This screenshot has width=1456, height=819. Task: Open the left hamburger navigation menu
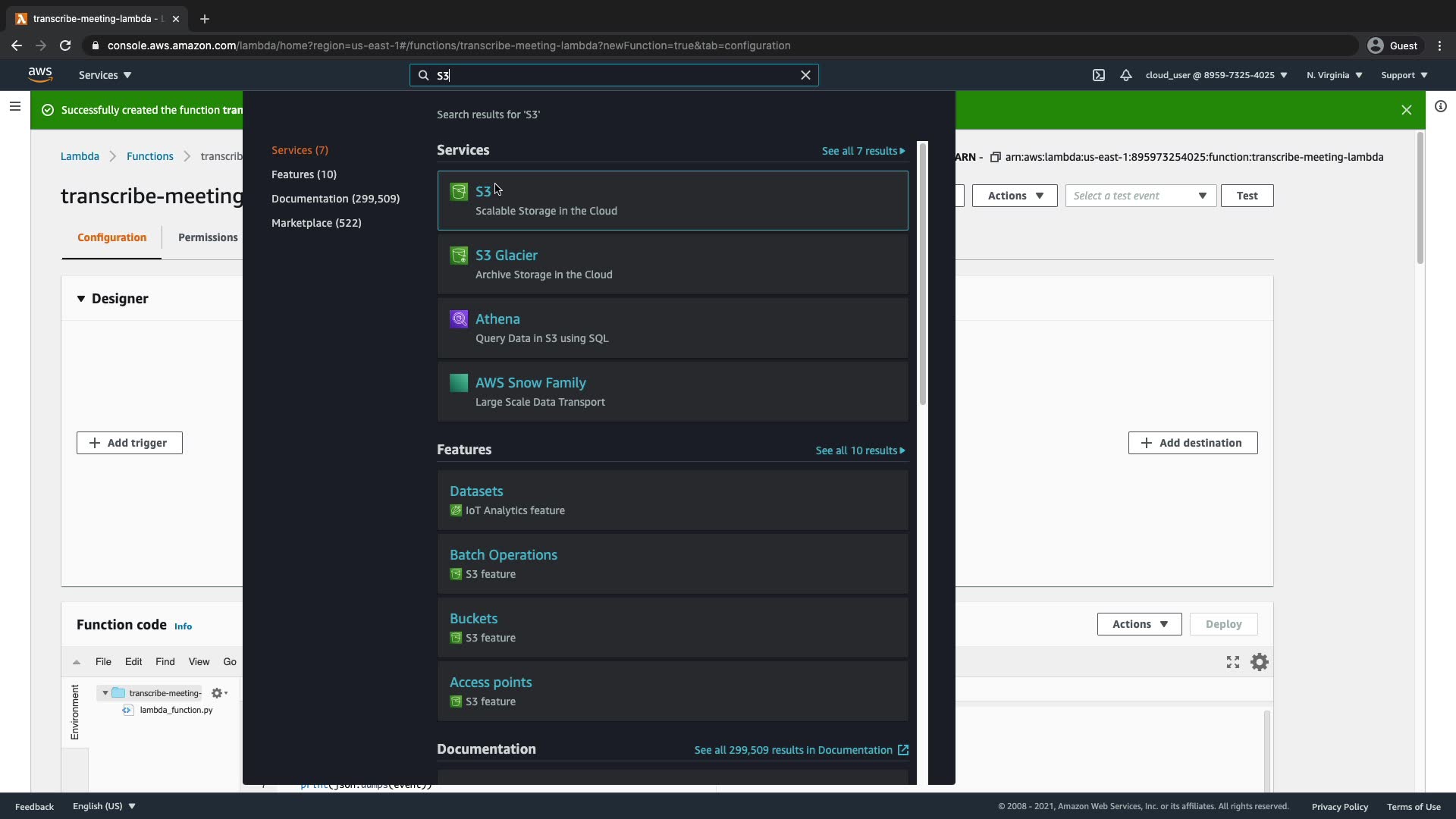14,106
